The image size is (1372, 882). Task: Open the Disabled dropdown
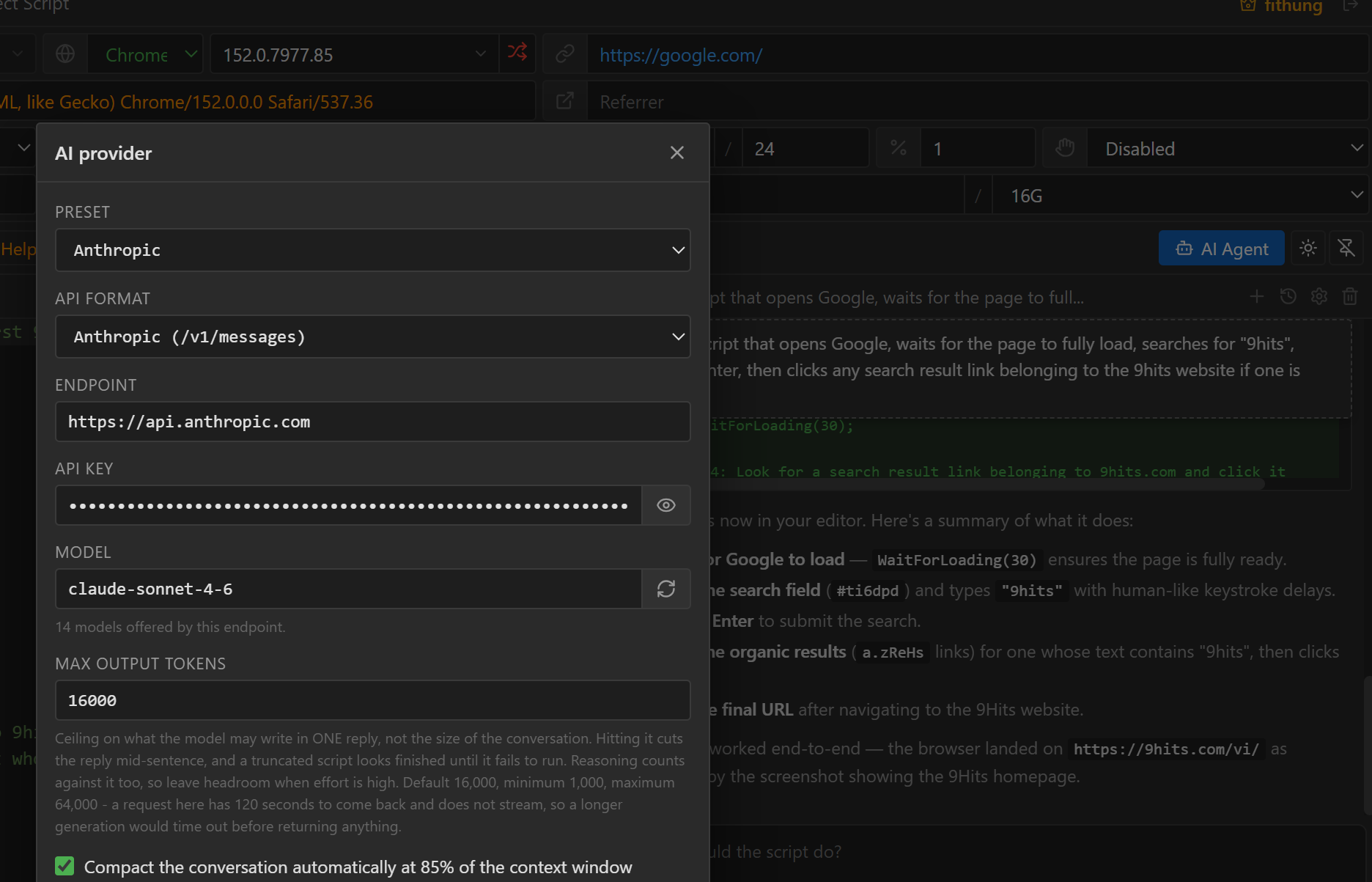pos(1228,148)
